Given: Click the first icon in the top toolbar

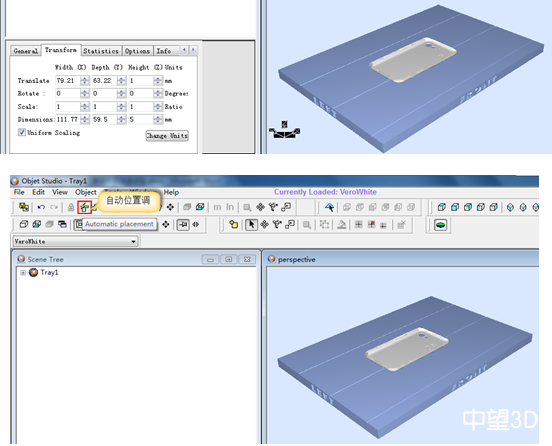Looking at the screenshot, I should coord(24,207).
